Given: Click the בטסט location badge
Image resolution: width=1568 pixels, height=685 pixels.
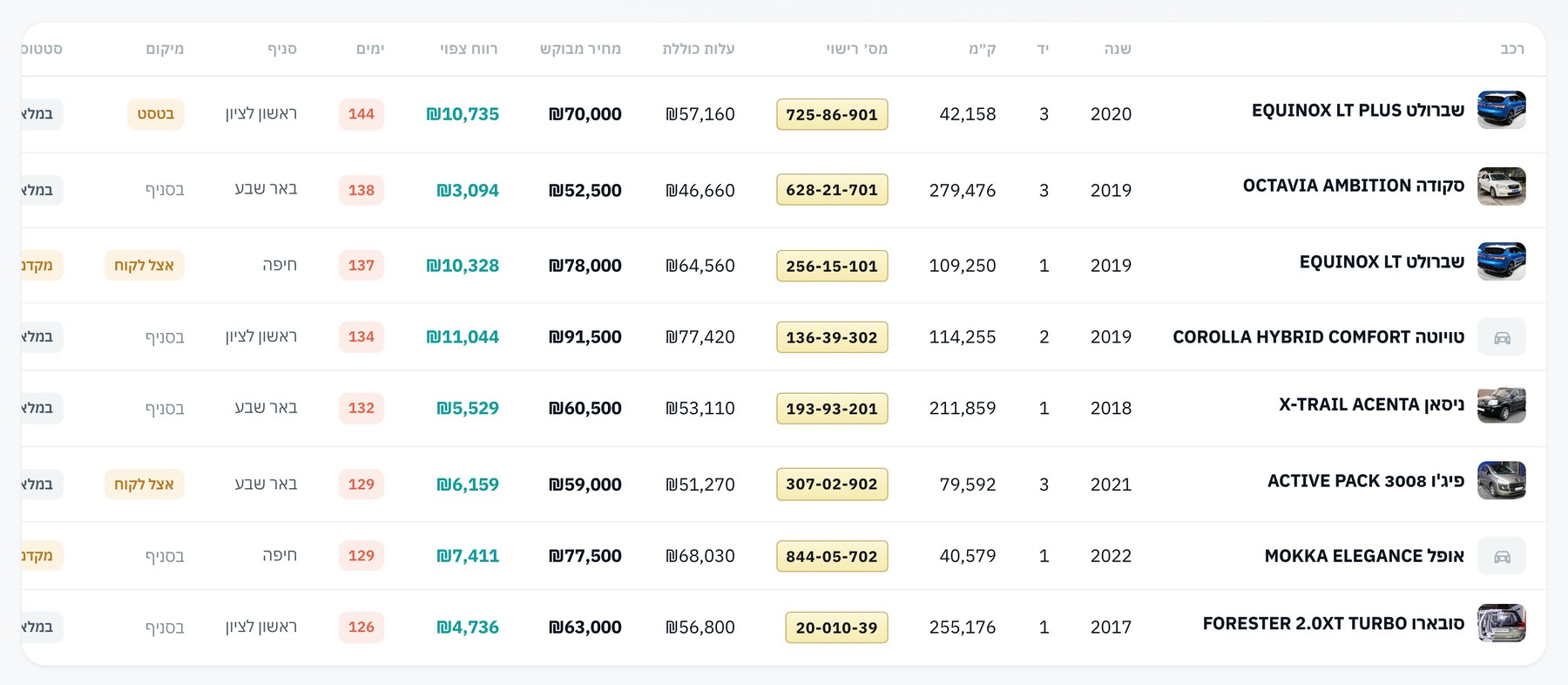Looking at the screenshot, I should point(156,114).
